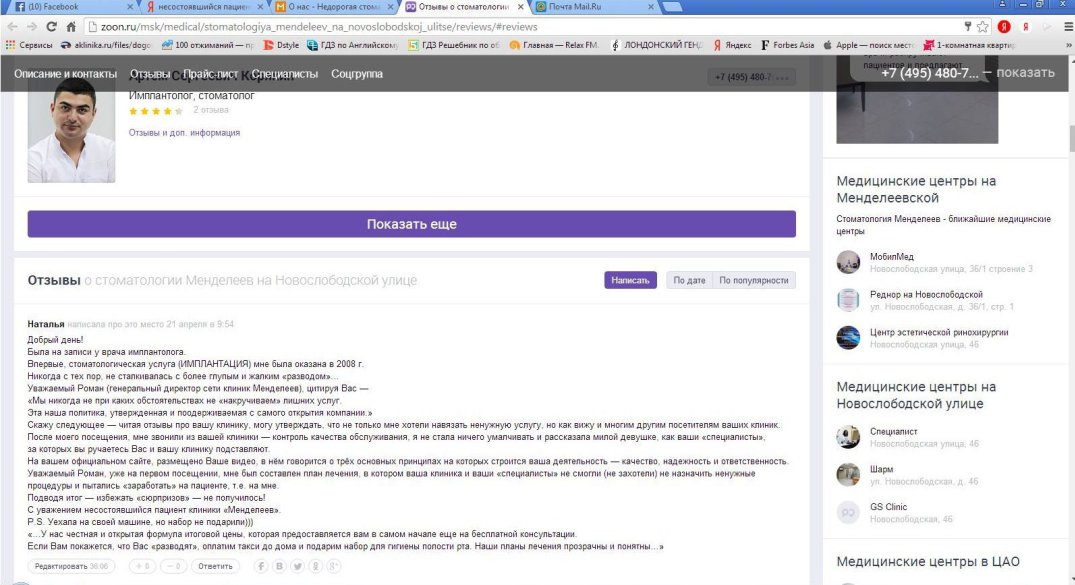The height and width of the screenshot is (585, 1075).
Task: Open the red round Yandex extension
Action: pyautogui.click(x=1004, y=27)
